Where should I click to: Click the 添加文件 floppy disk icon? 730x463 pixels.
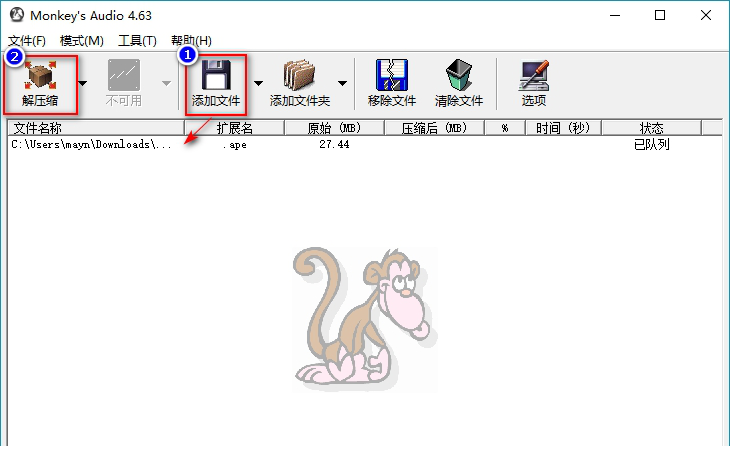[216, 75]
